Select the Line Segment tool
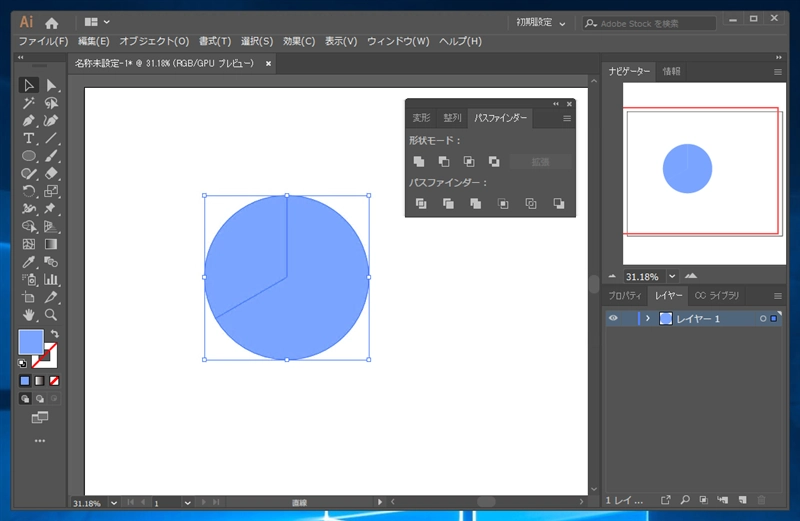Viewport: 800px width, 521px height. (51, 138)
